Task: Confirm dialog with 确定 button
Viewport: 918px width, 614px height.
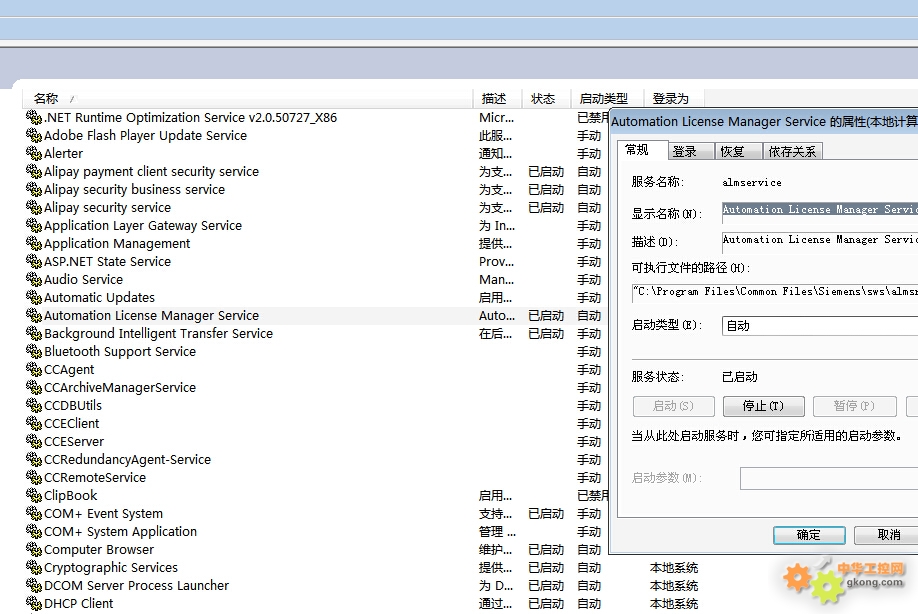Action: tap(809, 535)
